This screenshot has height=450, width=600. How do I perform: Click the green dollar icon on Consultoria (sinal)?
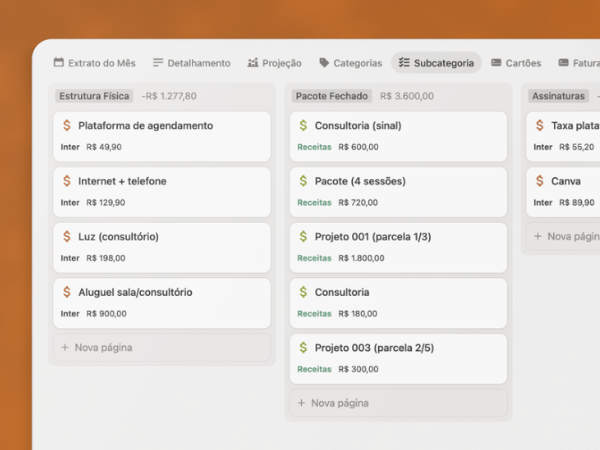pyautogui.click(x=303, y=126)
